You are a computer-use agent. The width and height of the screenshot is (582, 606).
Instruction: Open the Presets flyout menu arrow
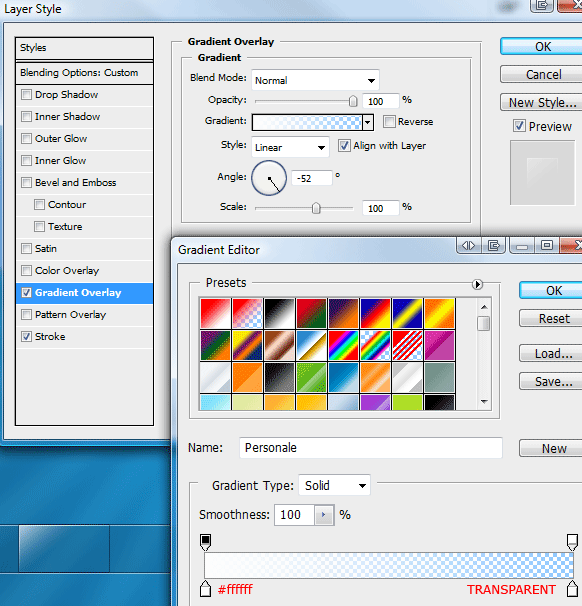[477, 284]
